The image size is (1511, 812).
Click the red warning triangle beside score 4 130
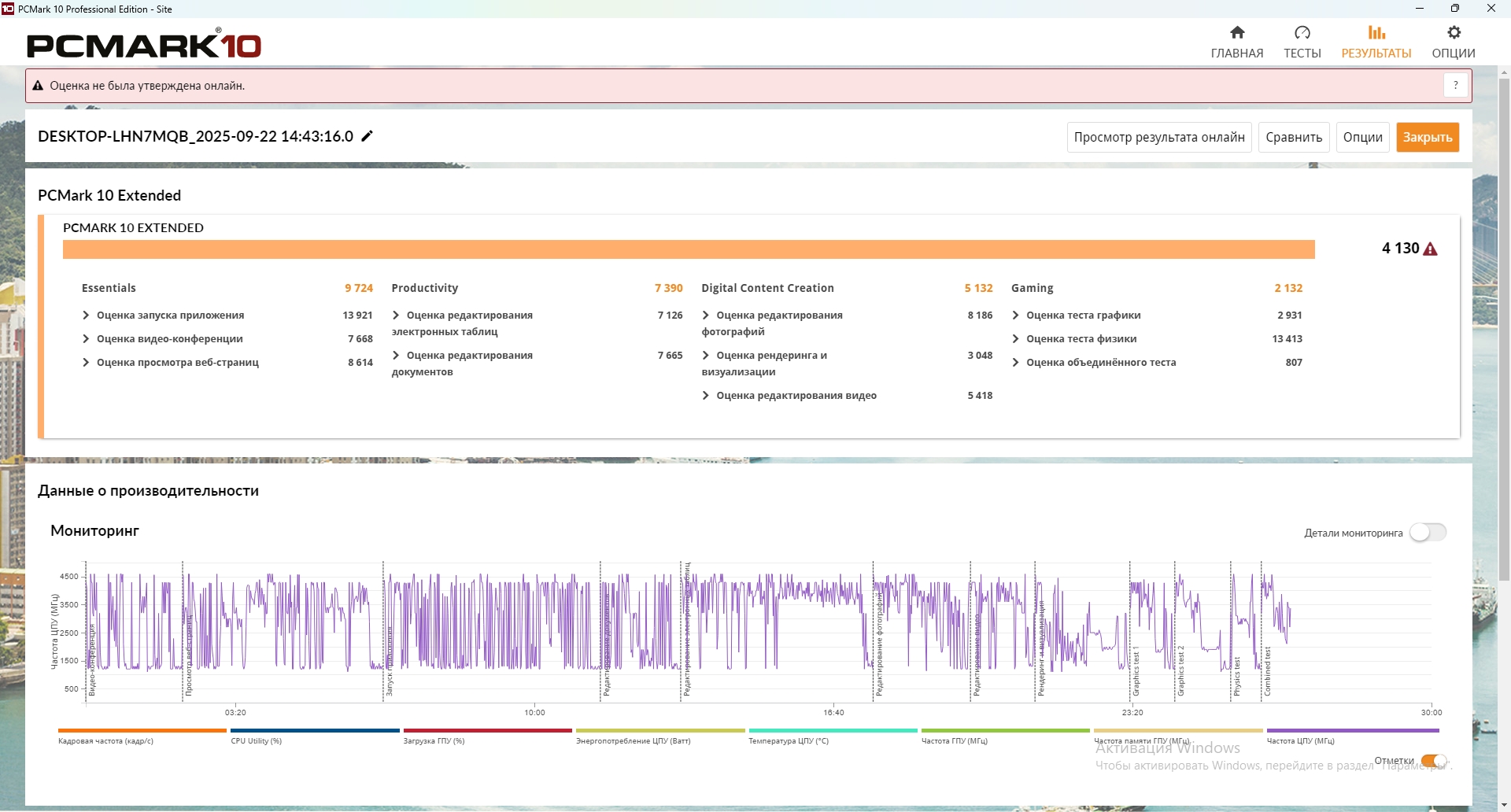pos(1431,249)
